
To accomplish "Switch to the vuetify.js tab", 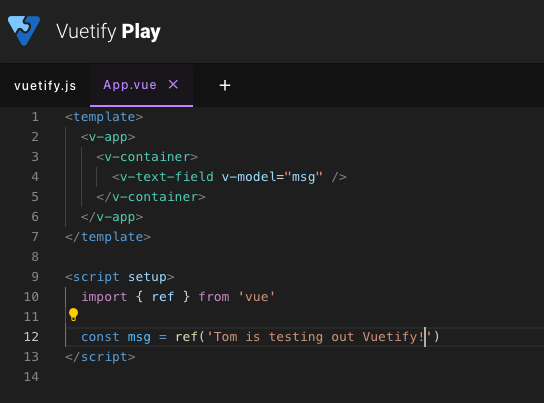I will 45,85.
